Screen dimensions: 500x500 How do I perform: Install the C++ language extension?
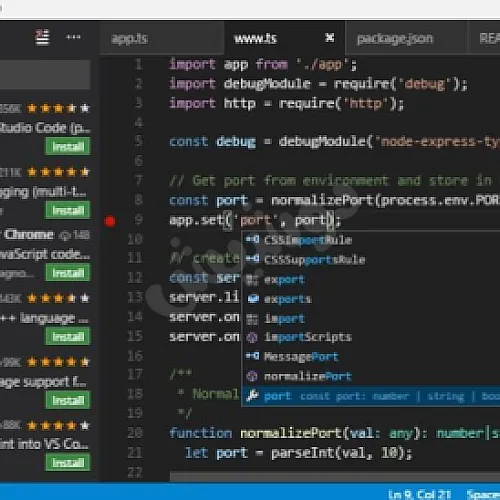point(68,336)
